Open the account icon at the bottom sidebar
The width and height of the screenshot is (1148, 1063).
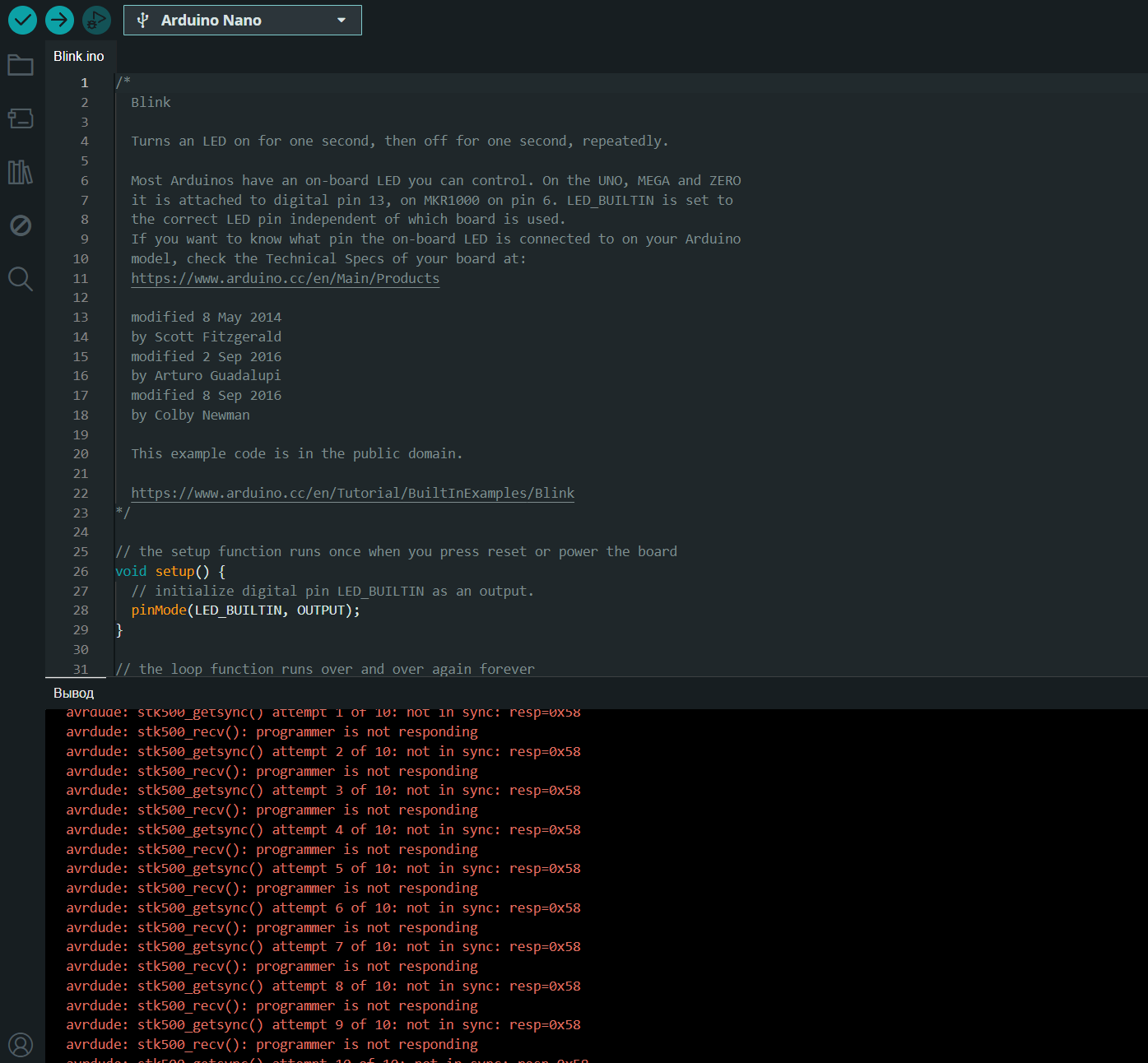pos(21,1044)
